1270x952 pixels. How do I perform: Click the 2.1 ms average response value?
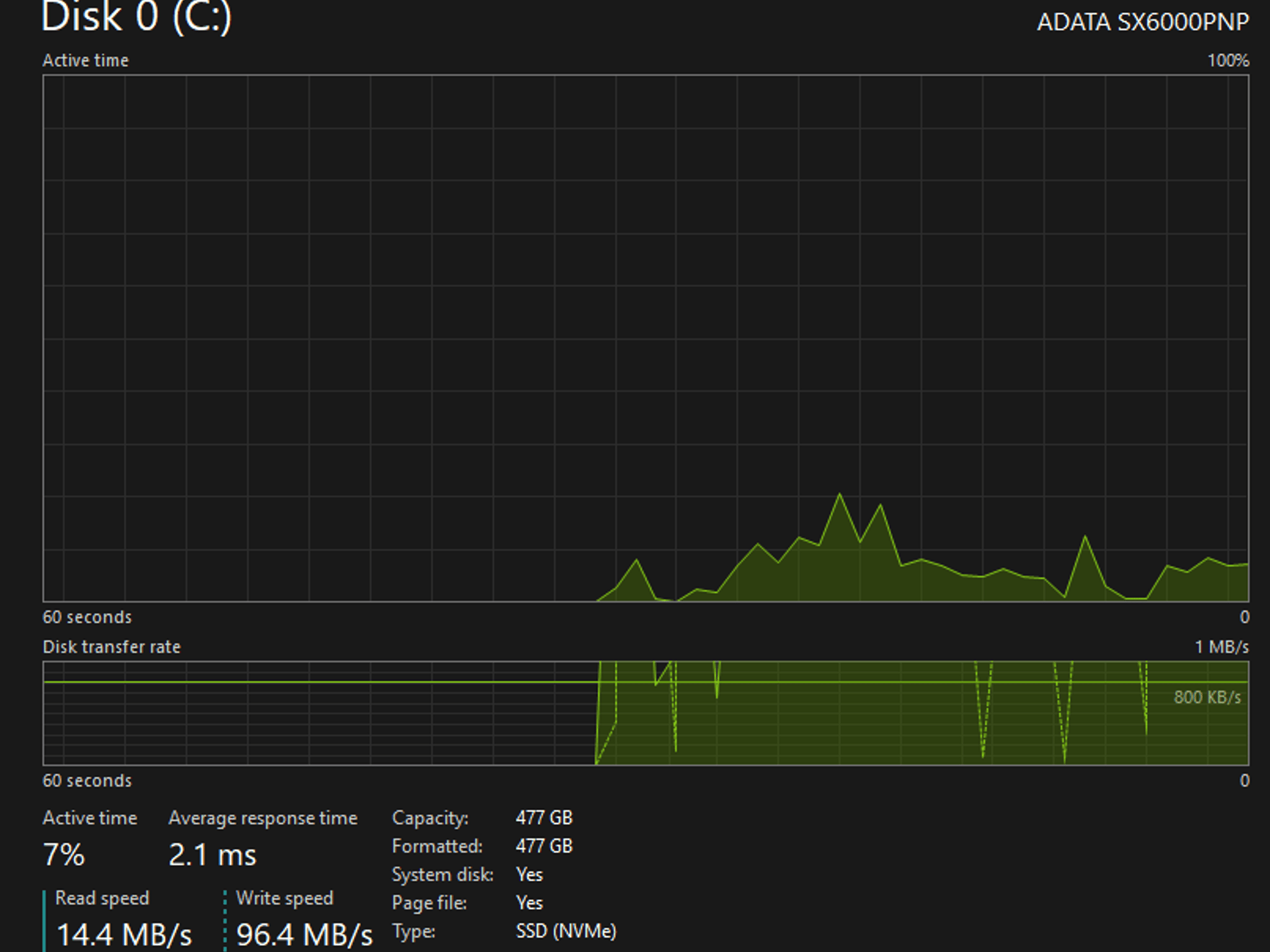point(212,855)
